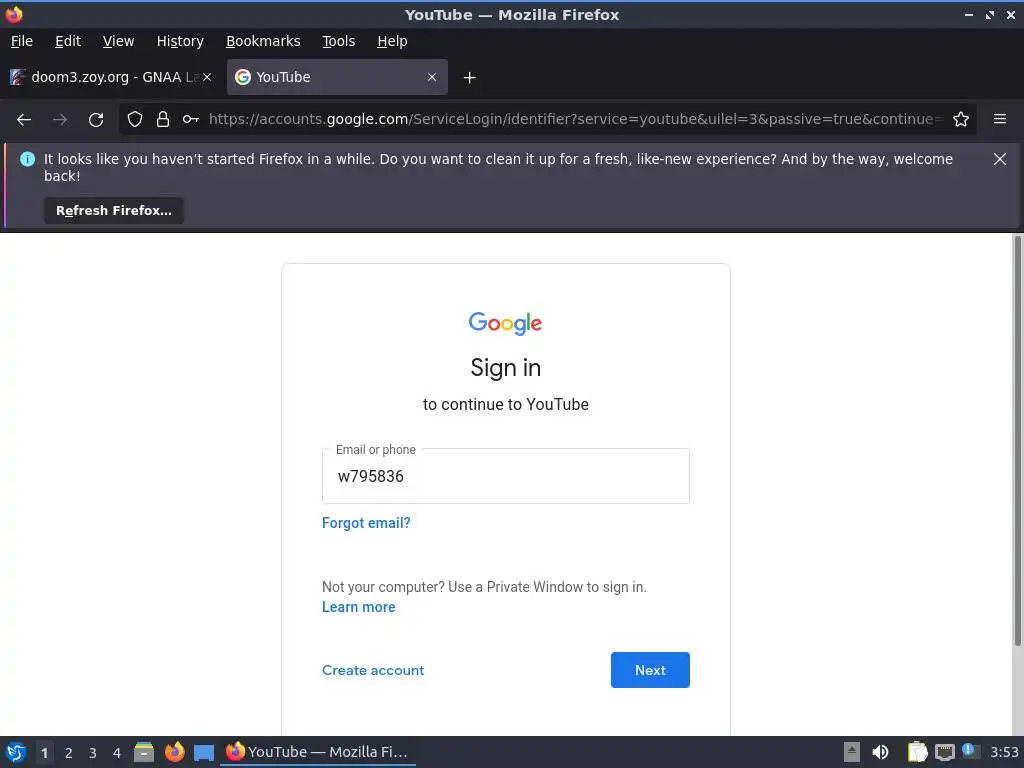This screenshot has width=1024, height=768.
Task: Dismiss the refresh Firefox notification bar
Action: [1000, 159]
